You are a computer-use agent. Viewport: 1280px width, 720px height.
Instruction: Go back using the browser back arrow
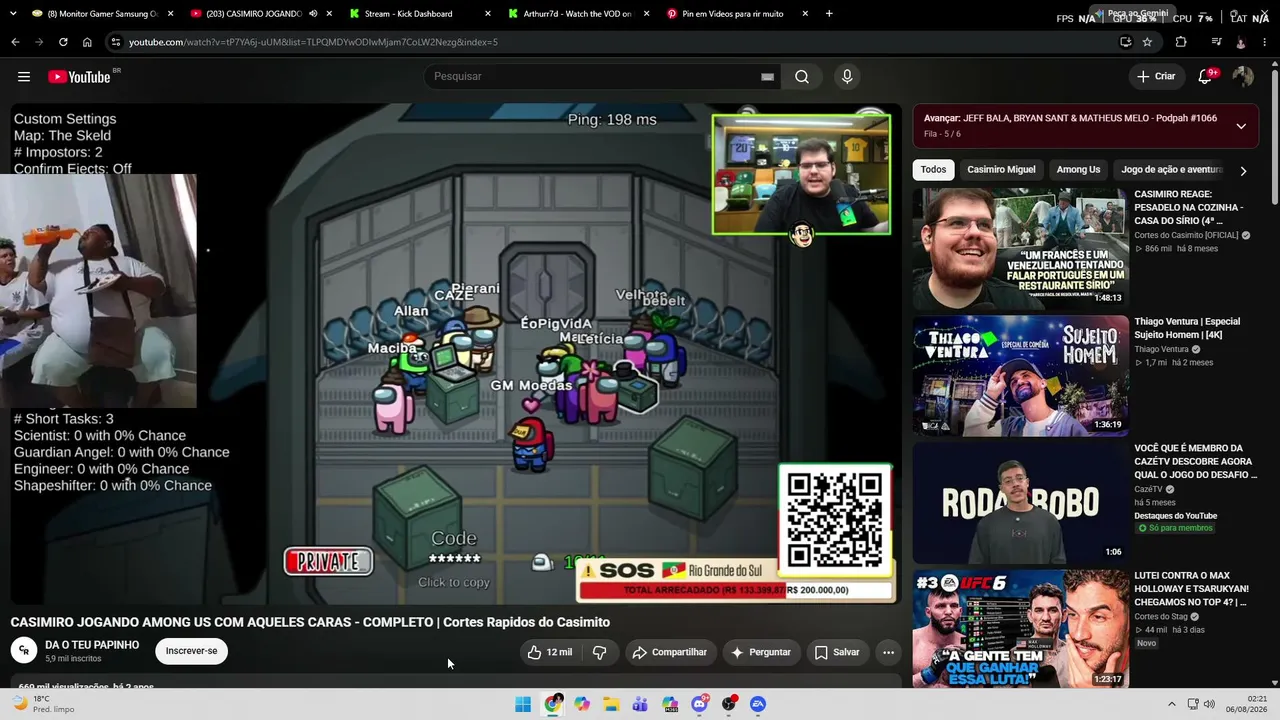(15, 42)
